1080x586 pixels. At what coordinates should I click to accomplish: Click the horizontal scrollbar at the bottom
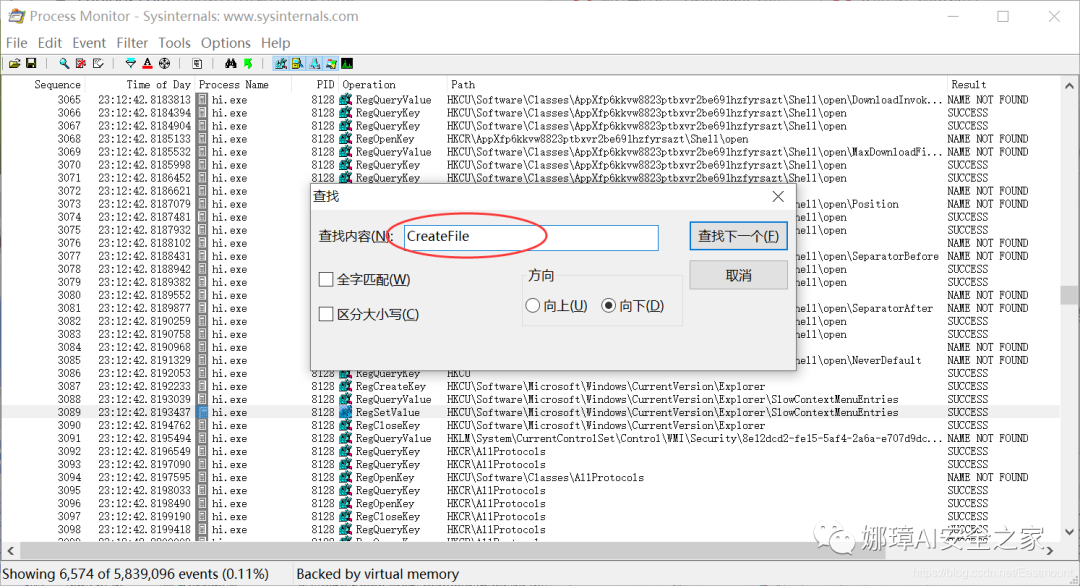540,551
